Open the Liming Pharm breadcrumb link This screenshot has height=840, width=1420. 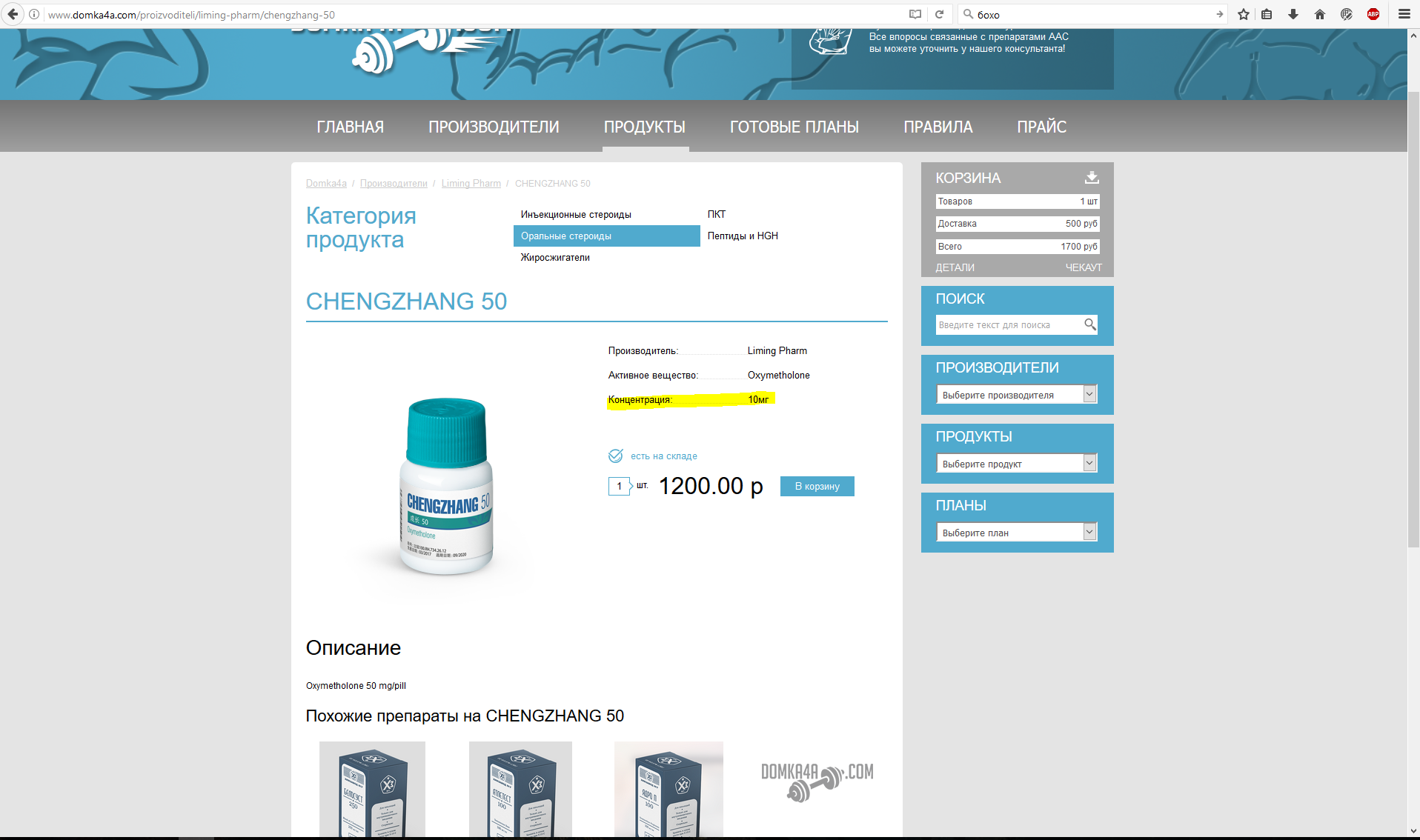(x=471, y=183)
